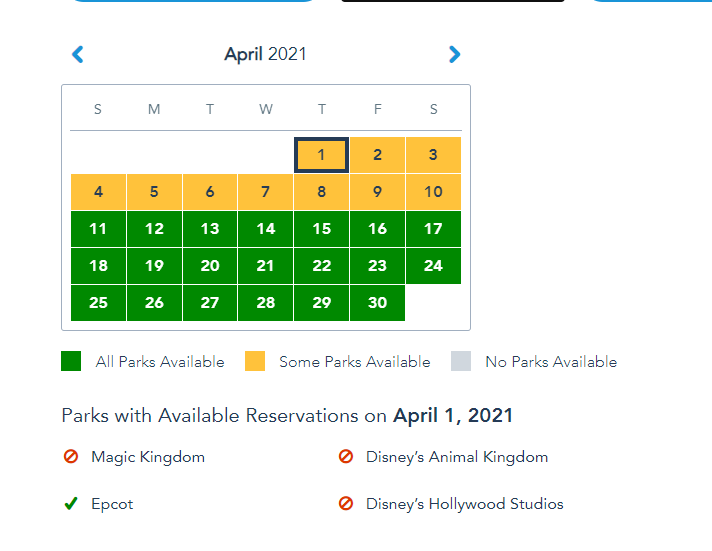Click green All Parks Available swatch
This screenshot has width=712, height=551.
point(71,362)
